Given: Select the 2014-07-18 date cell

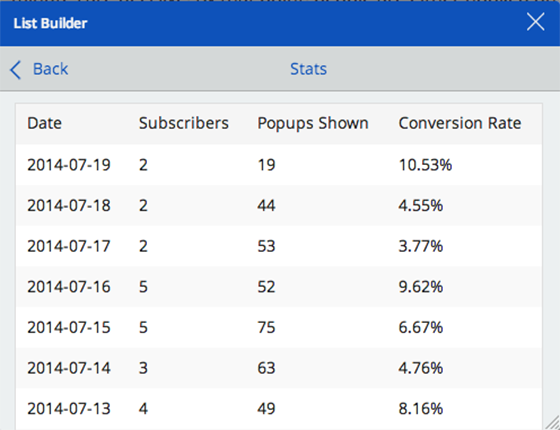Looking at the screenshot, I should [x=69, y=205].
